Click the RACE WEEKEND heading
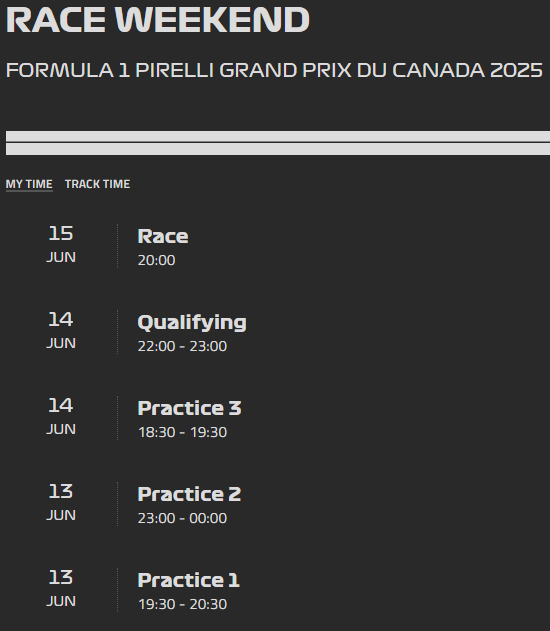The image size is (550, 631). (158, 19)
